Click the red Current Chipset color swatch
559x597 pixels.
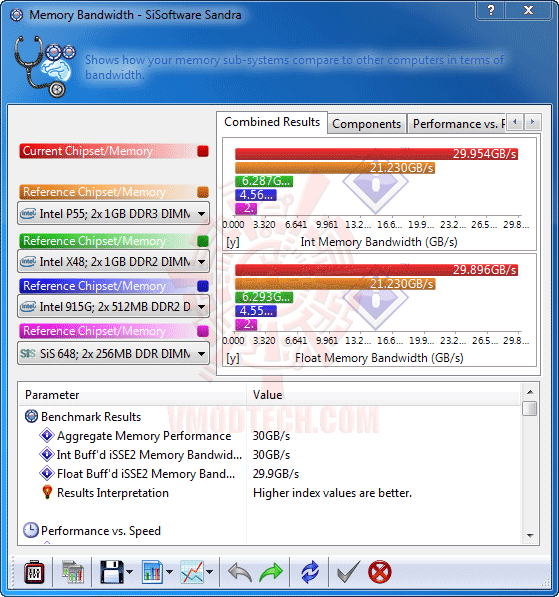(203, 151)
